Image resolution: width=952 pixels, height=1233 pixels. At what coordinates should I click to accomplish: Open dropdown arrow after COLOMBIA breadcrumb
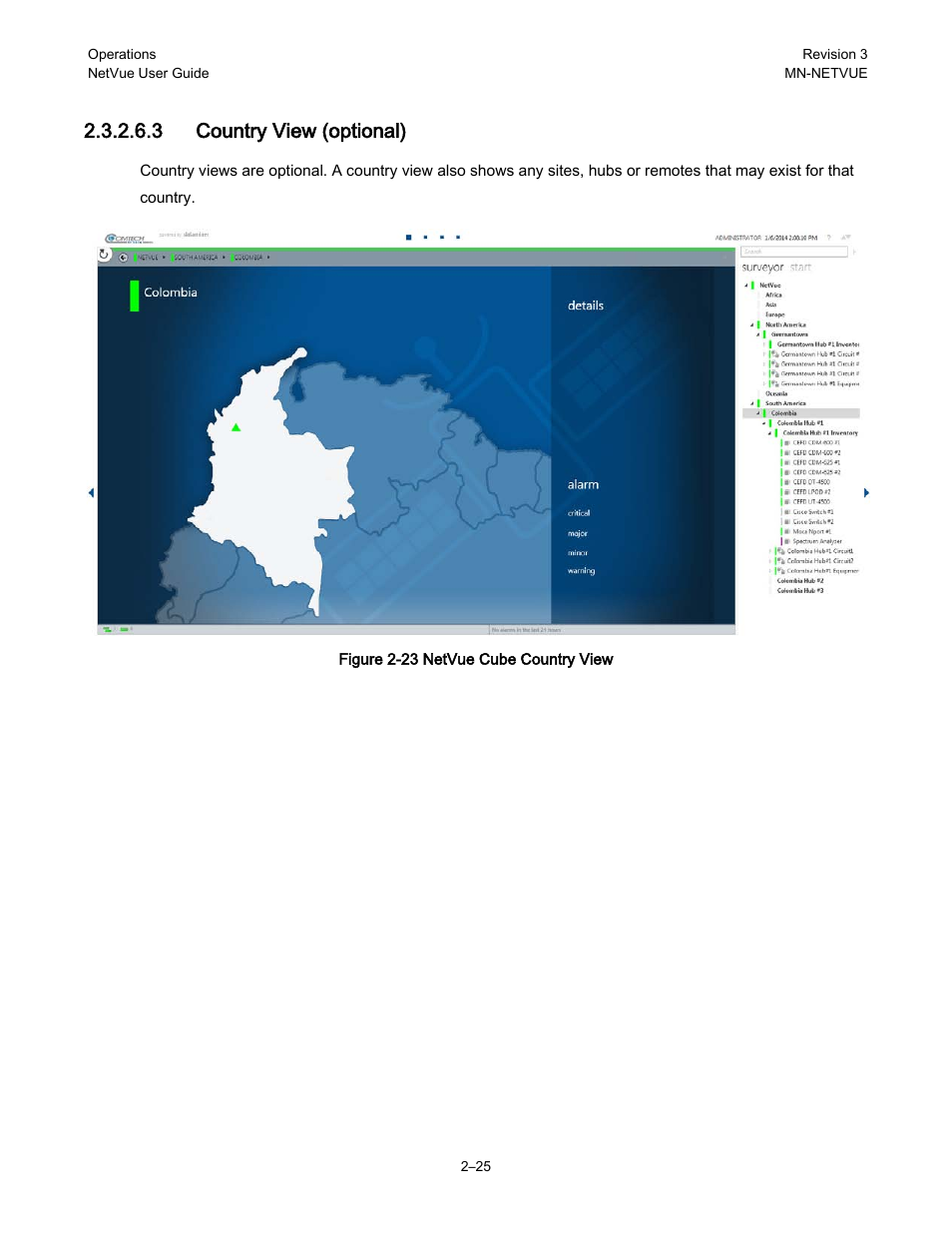269,258
